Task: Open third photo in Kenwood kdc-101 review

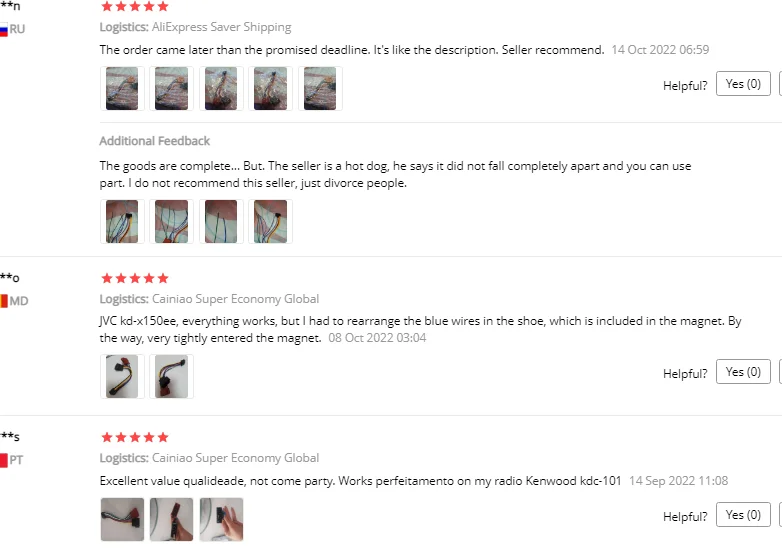Action: [x=221, y=520]
